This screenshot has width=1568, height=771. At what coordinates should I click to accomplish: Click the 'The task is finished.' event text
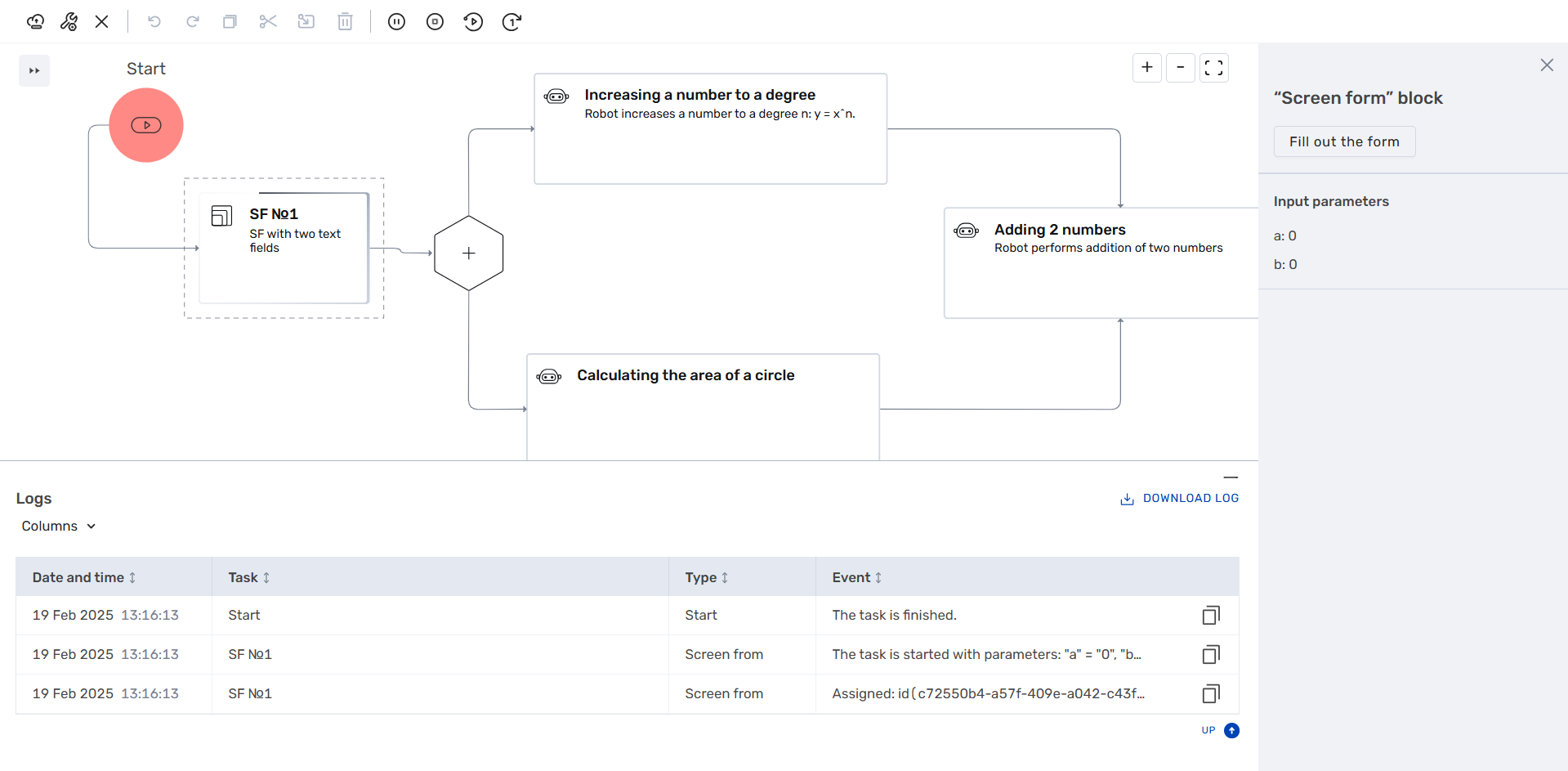tap(894, 616)
